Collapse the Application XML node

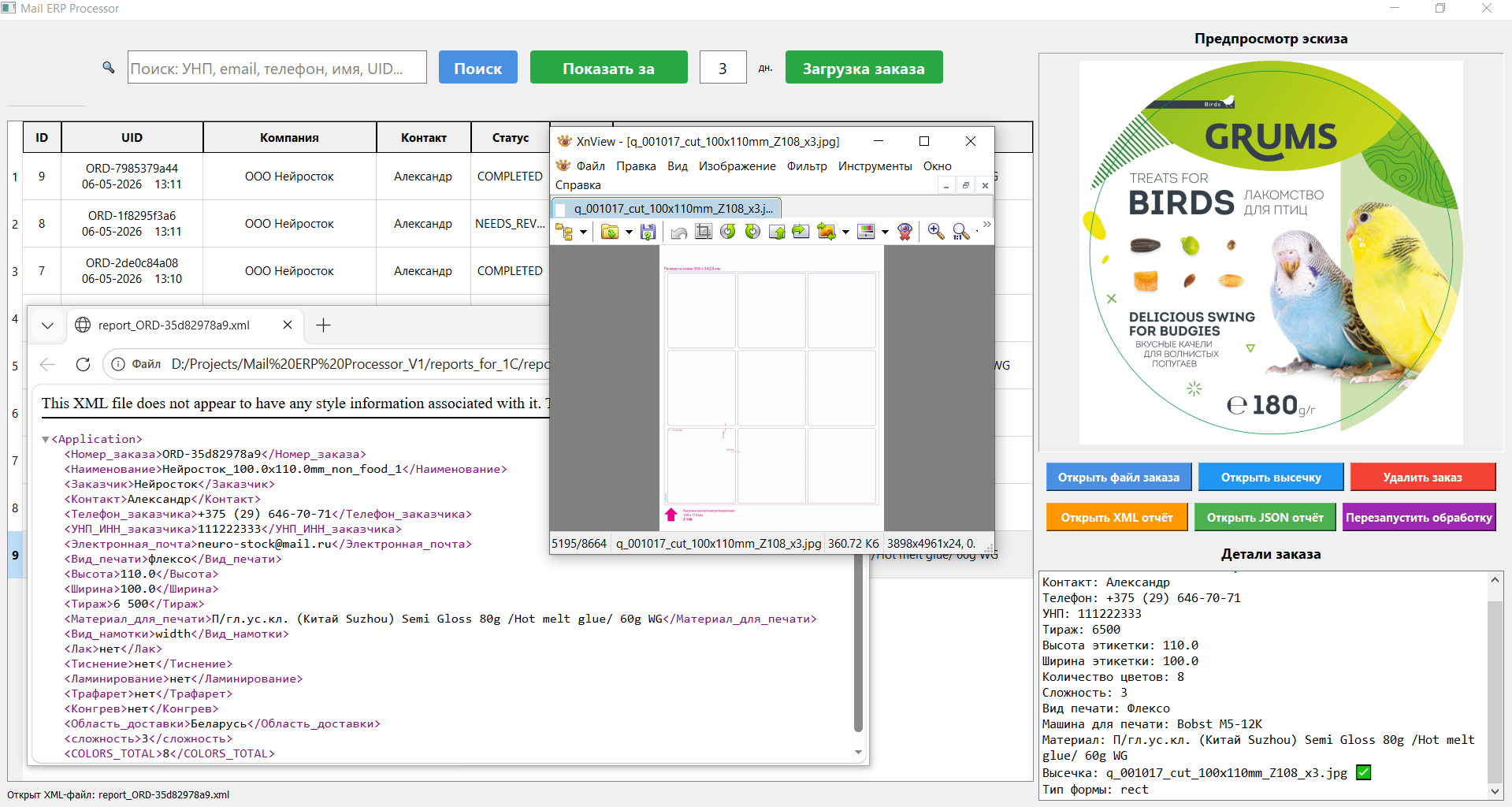click(x=46, y=439)
